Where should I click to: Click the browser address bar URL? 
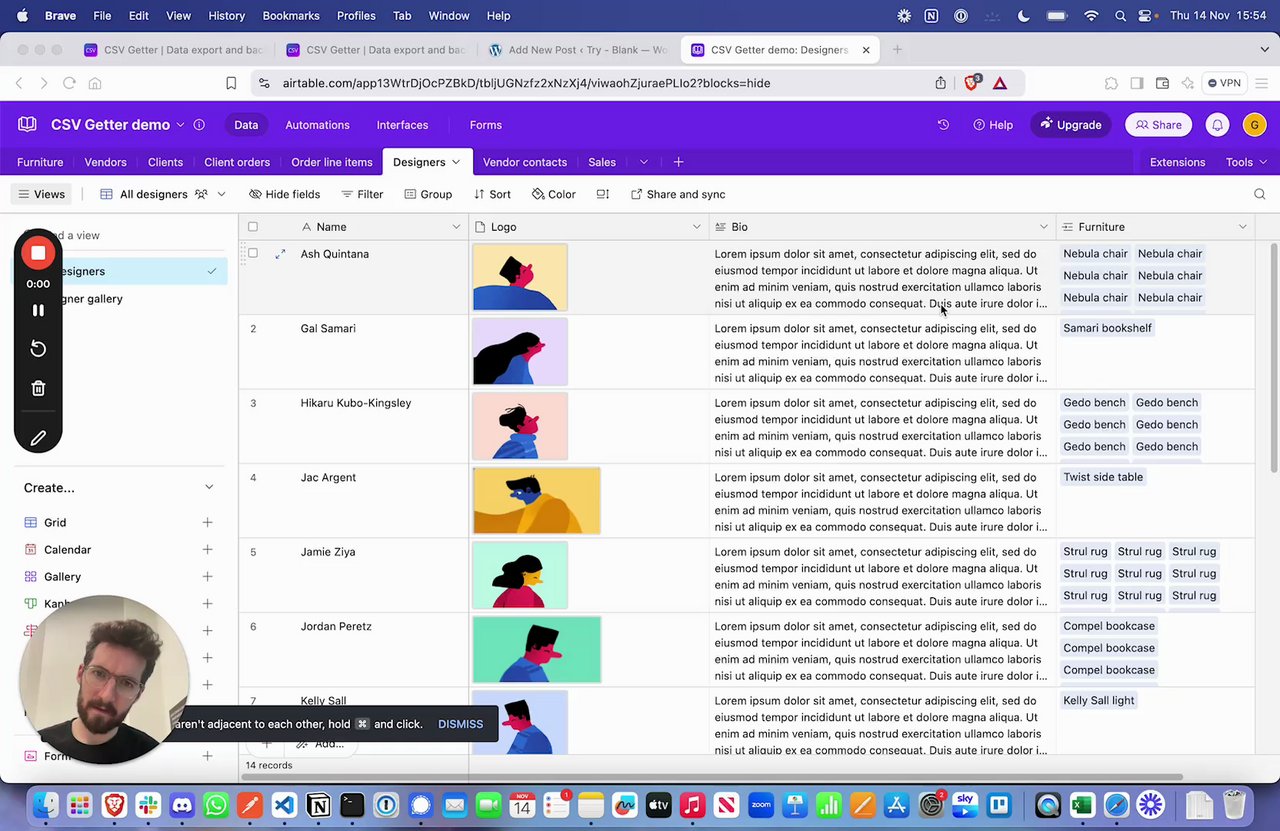click(526, 83)
